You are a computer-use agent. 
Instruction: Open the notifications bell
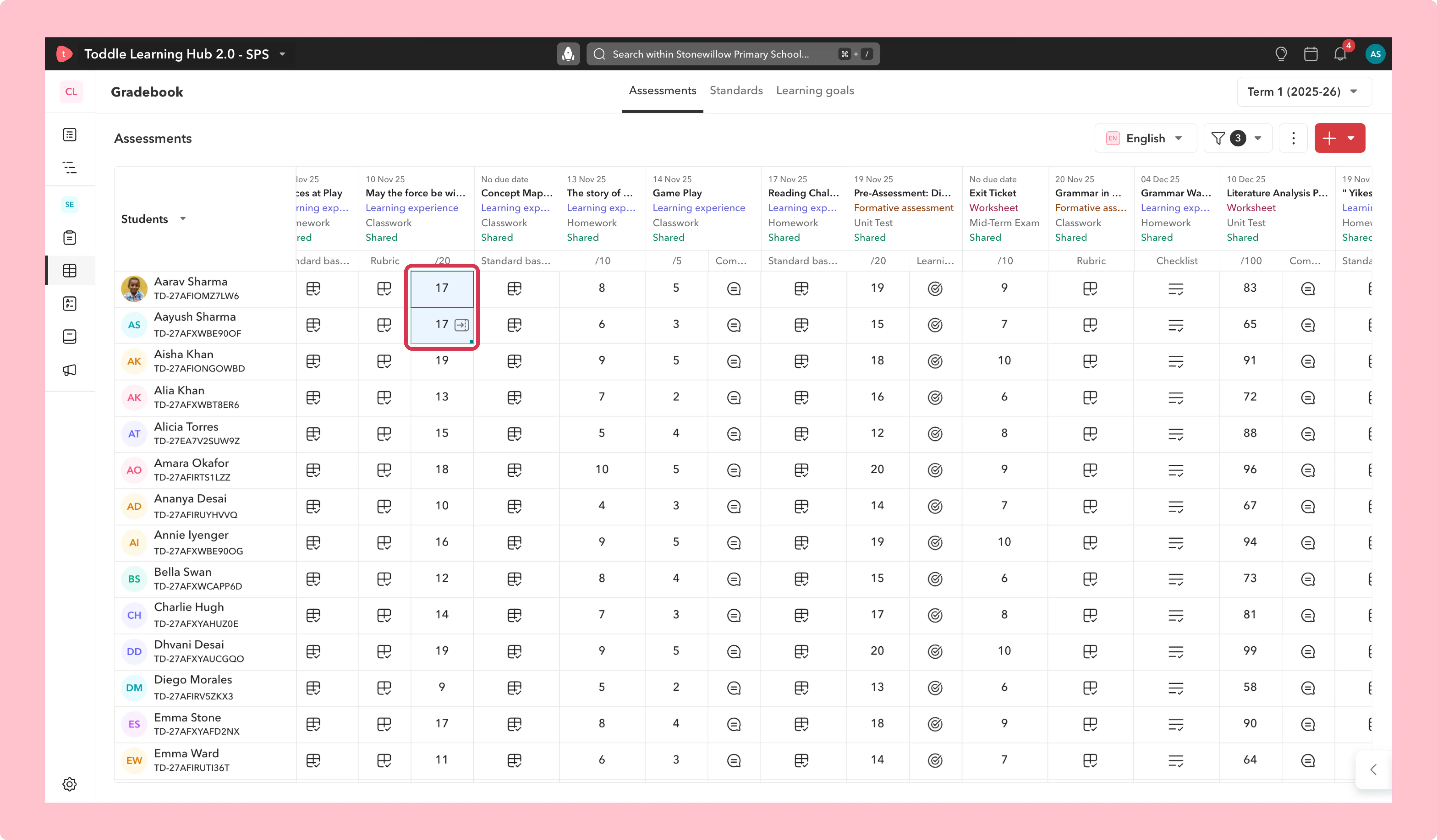point(1340,54)
